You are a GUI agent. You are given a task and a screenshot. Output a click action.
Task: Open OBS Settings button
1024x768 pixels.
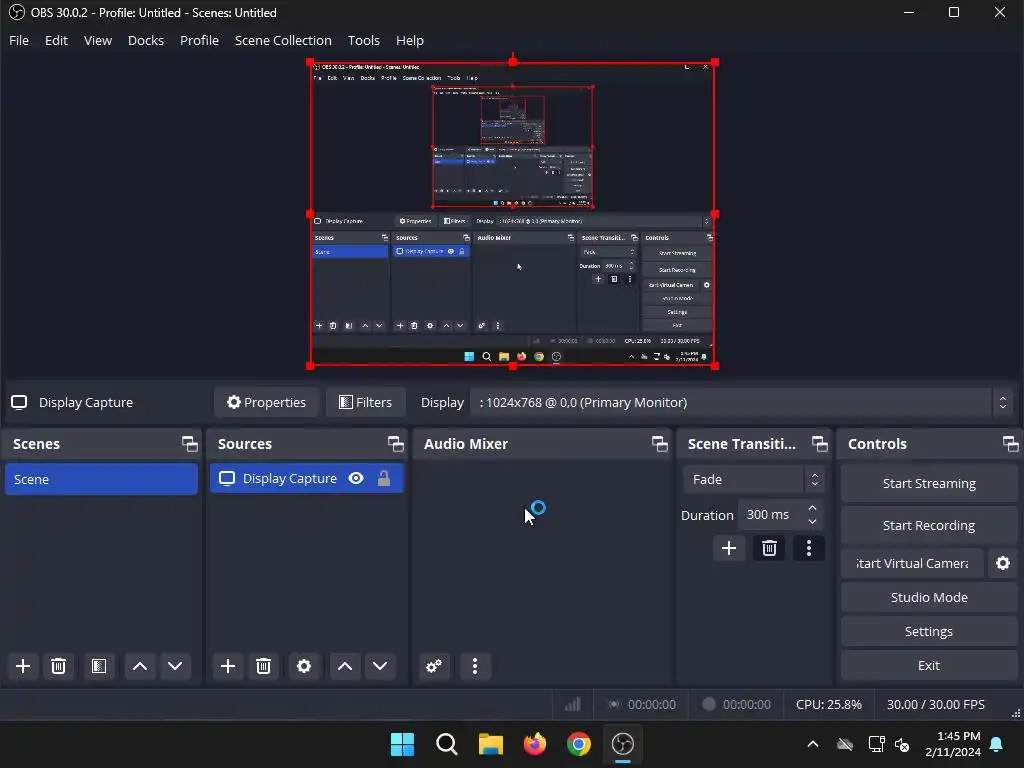pos(929,631)
